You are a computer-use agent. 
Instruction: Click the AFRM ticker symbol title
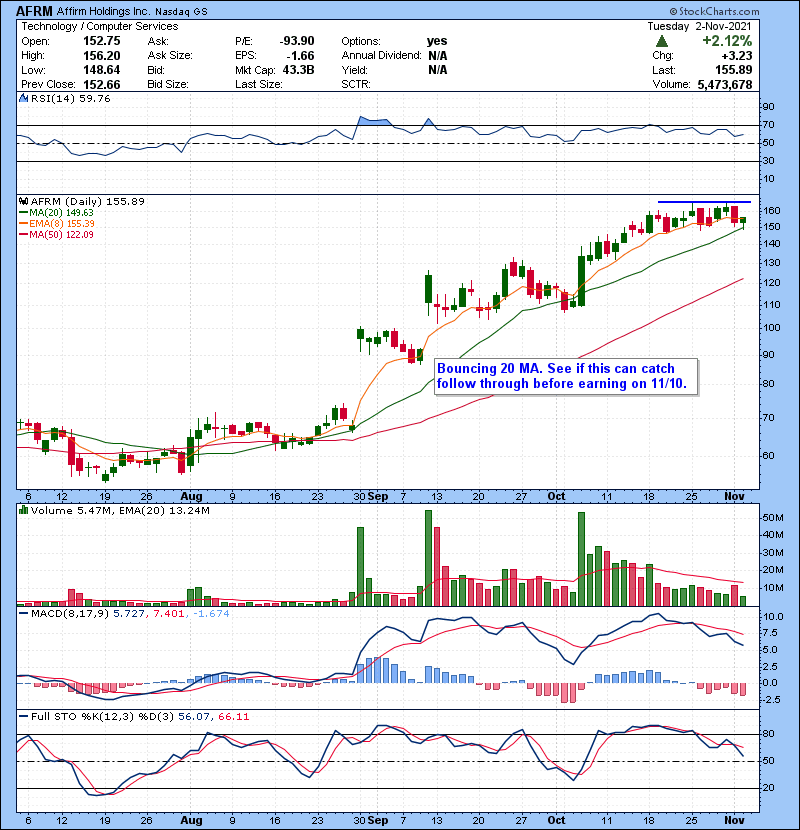(34, 11)
